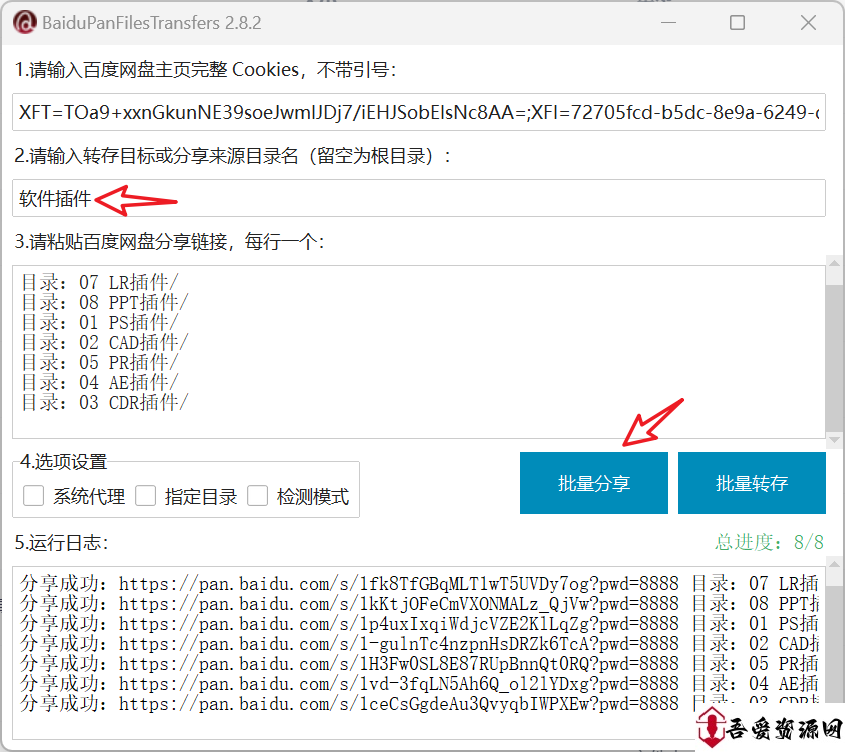Enable the 系统代理 checkbox

coord(33,496)
